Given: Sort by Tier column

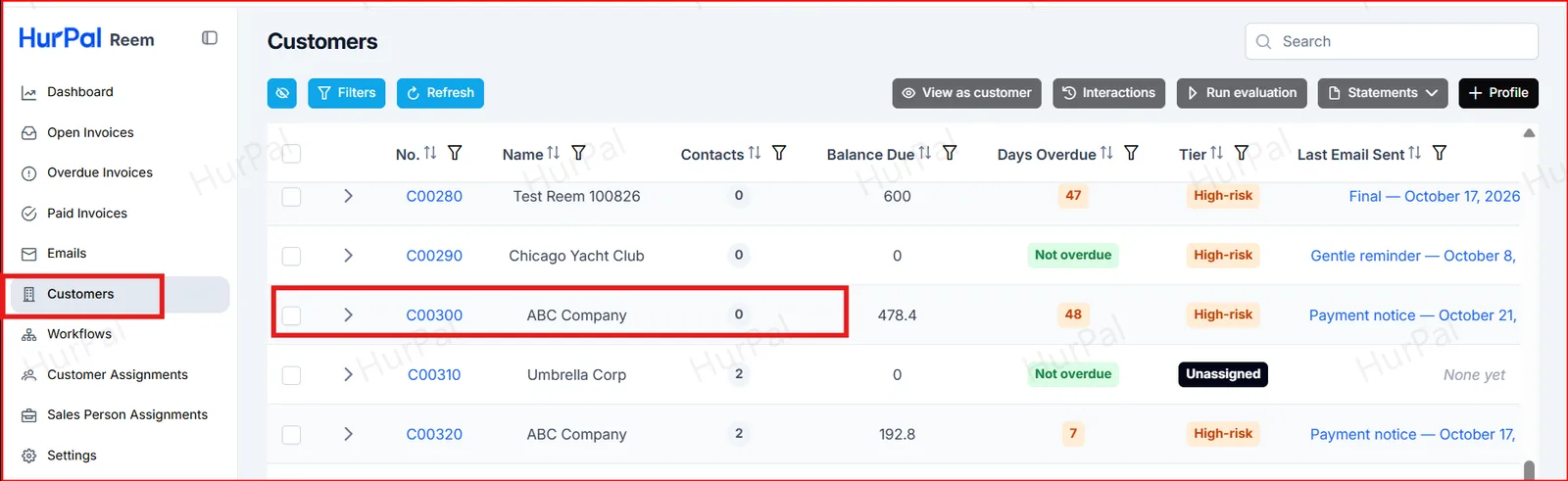Looking at the screenshot, I should click(1217, 153).
